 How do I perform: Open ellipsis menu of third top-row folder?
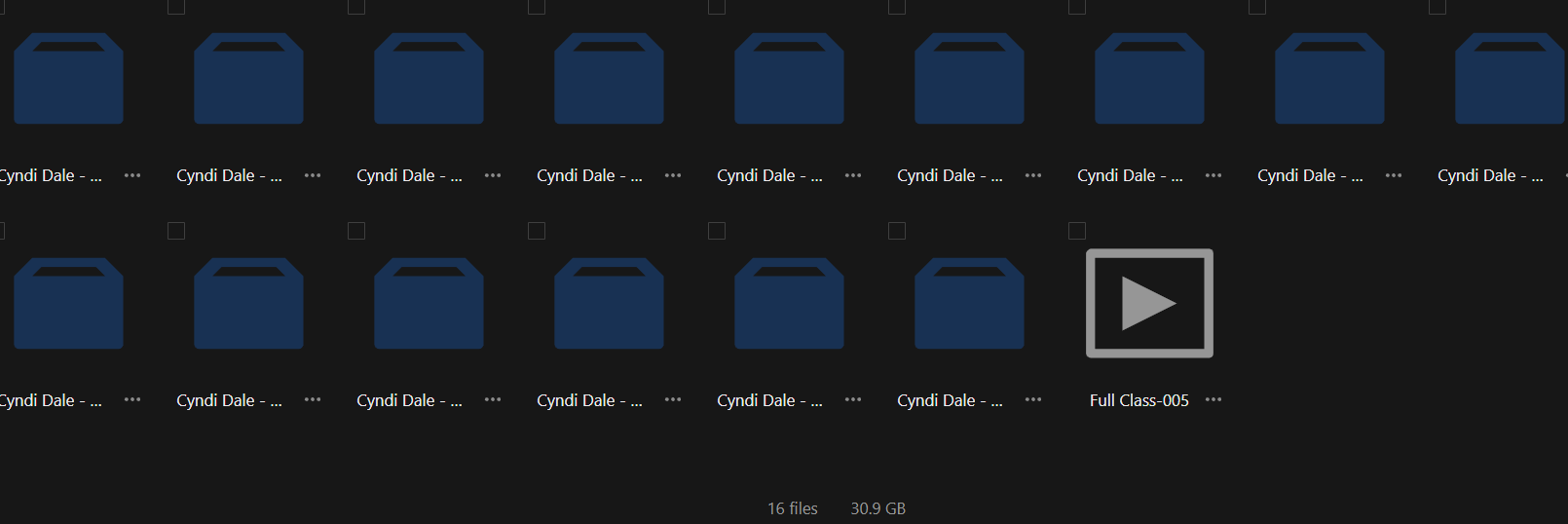pos(493,175)
